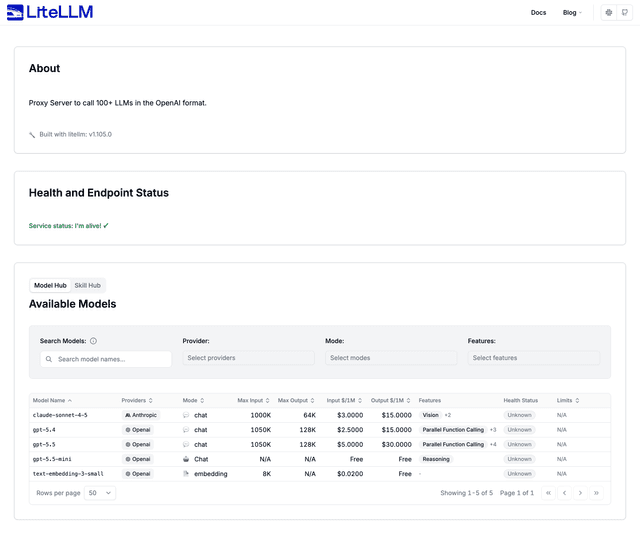Click Openai badge for gpt-5.5-mini
The image size is (640, 541).
click(x=138, y=459)
